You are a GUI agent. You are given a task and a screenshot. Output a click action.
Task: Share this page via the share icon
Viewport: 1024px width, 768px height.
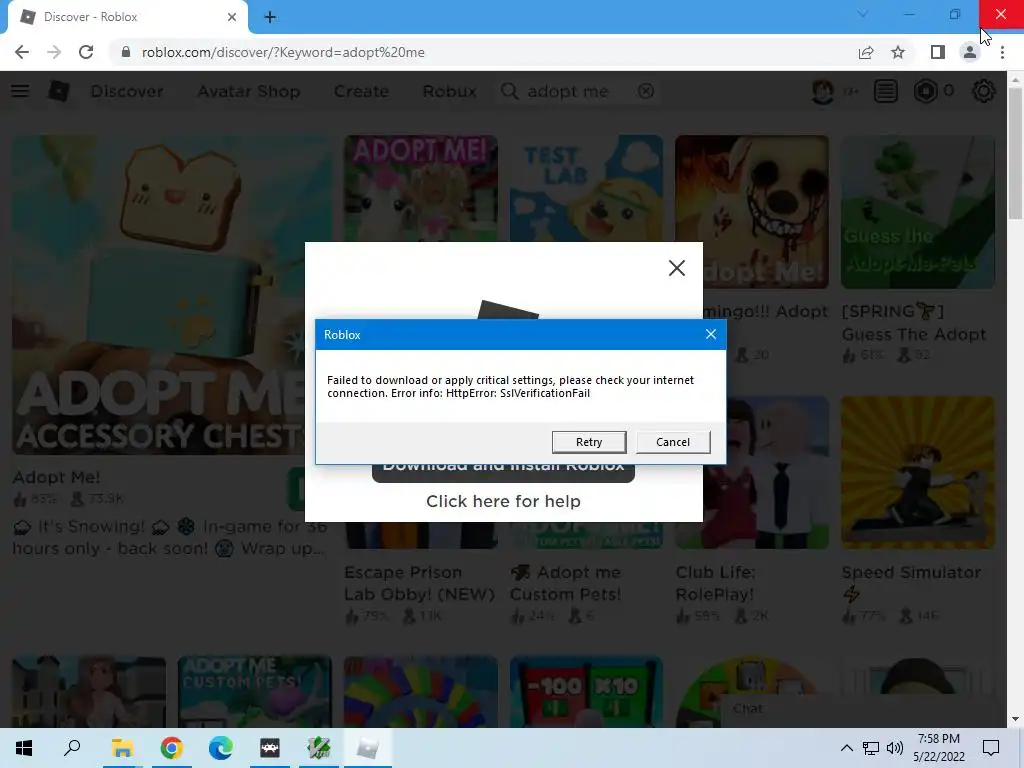pos(866,52)
